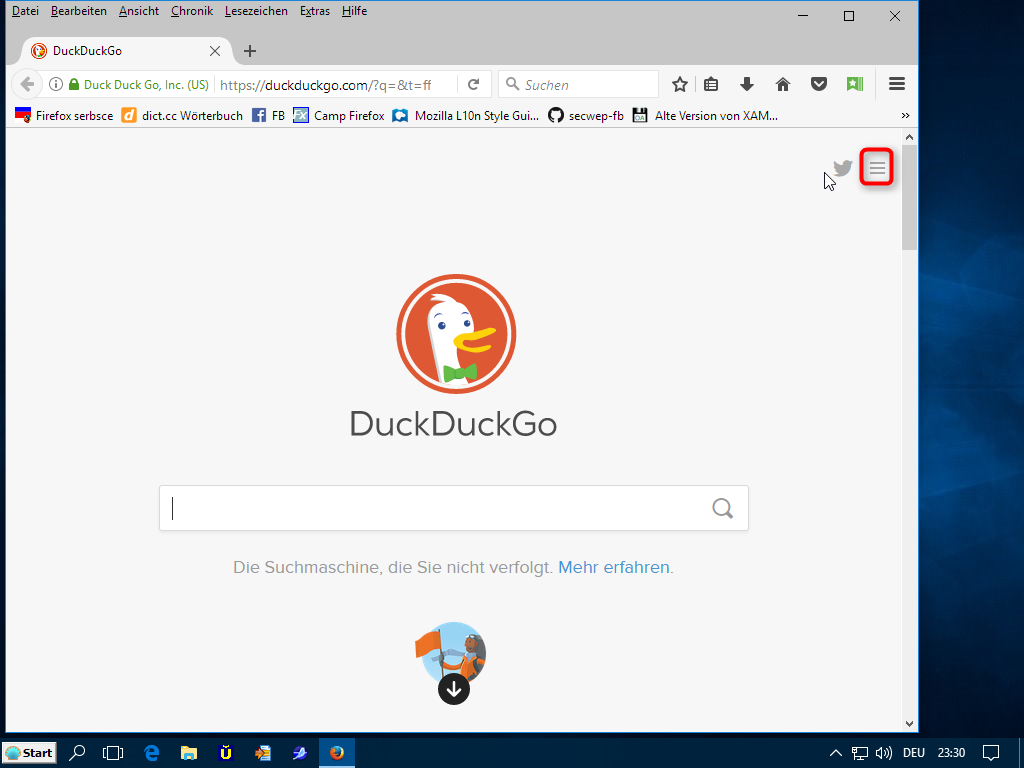The image size is (1024, 768).
Task: Click the vertical scrollbar thumb
Action: [909, 197]
